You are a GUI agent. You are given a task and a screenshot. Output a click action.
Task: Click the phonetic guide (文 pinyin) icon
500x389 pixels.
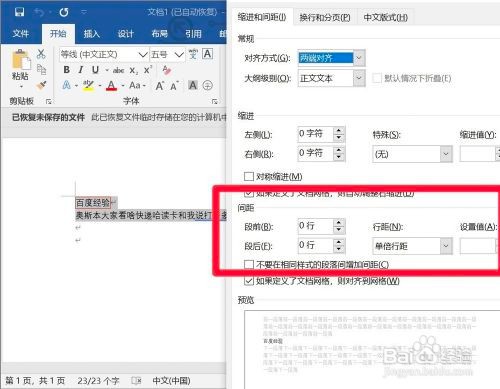[193, 54]
